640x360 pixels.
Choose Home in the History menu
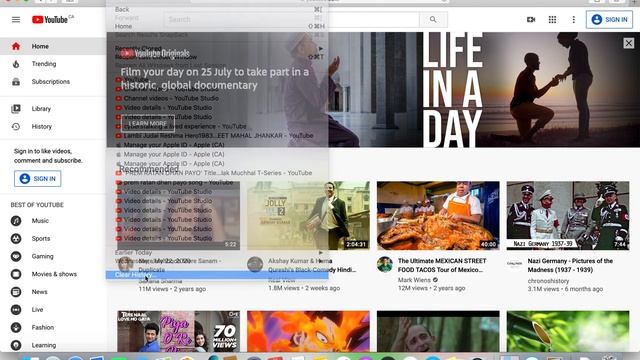(217, 26)
